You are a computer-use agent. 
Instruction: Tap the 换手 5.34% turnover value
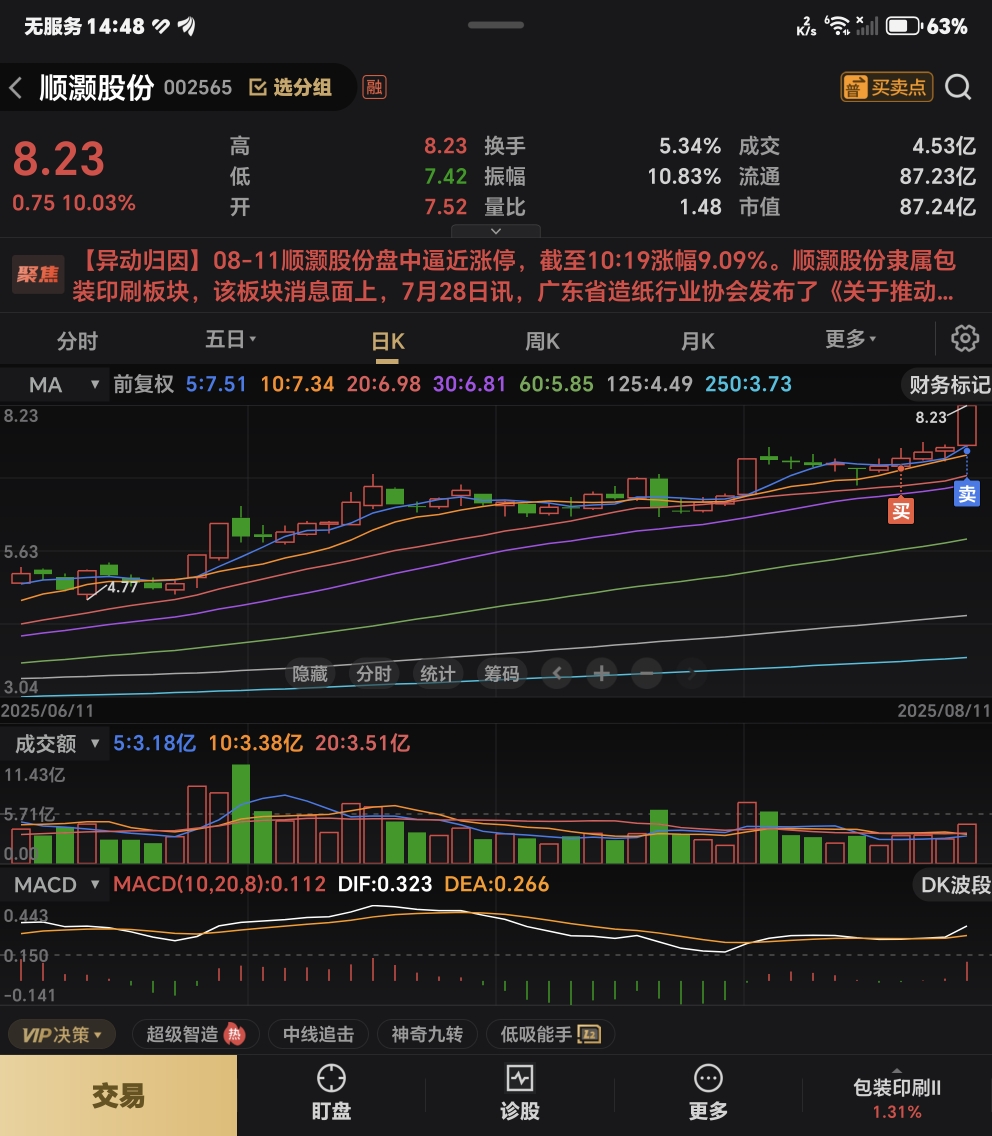[x=689, y=146]
